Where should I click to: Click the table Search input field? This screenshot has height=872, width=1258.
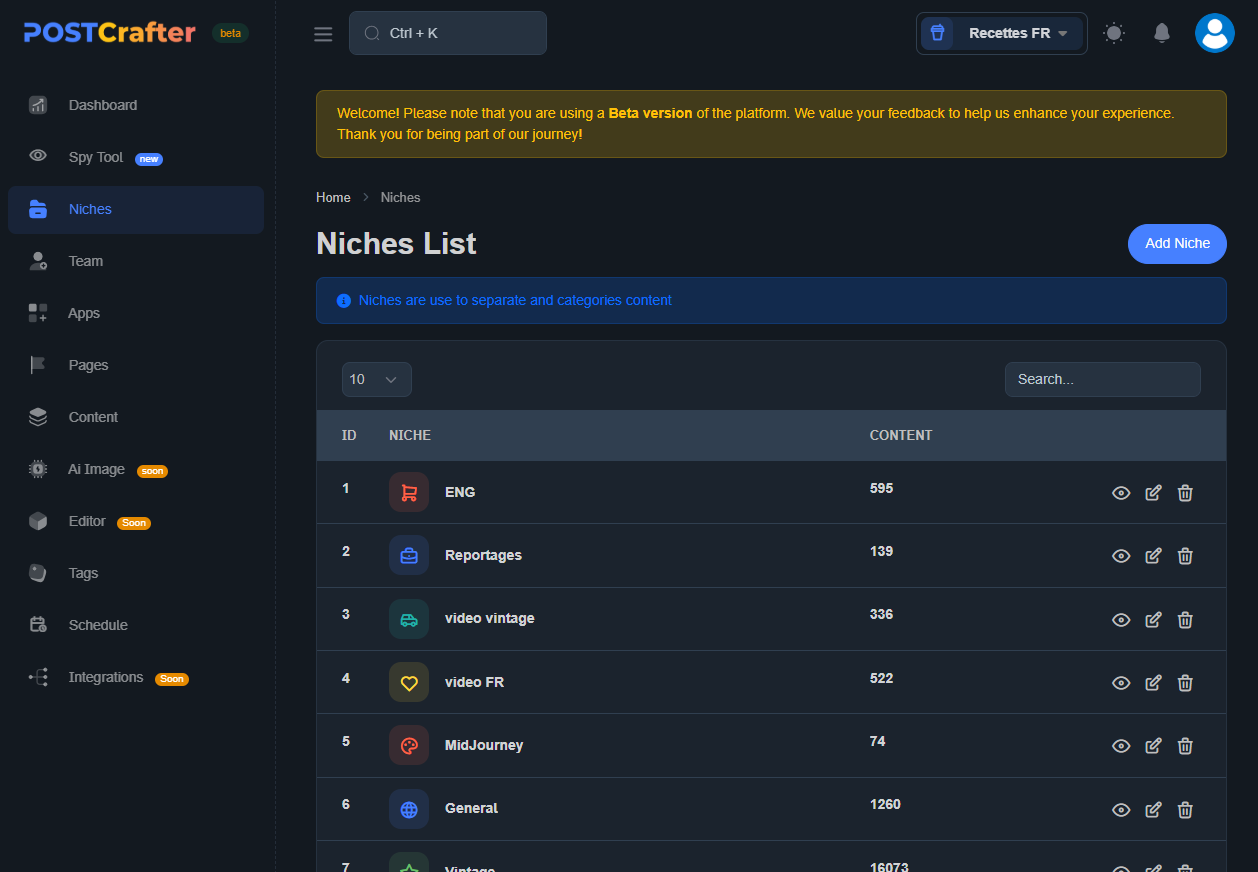1102,379
